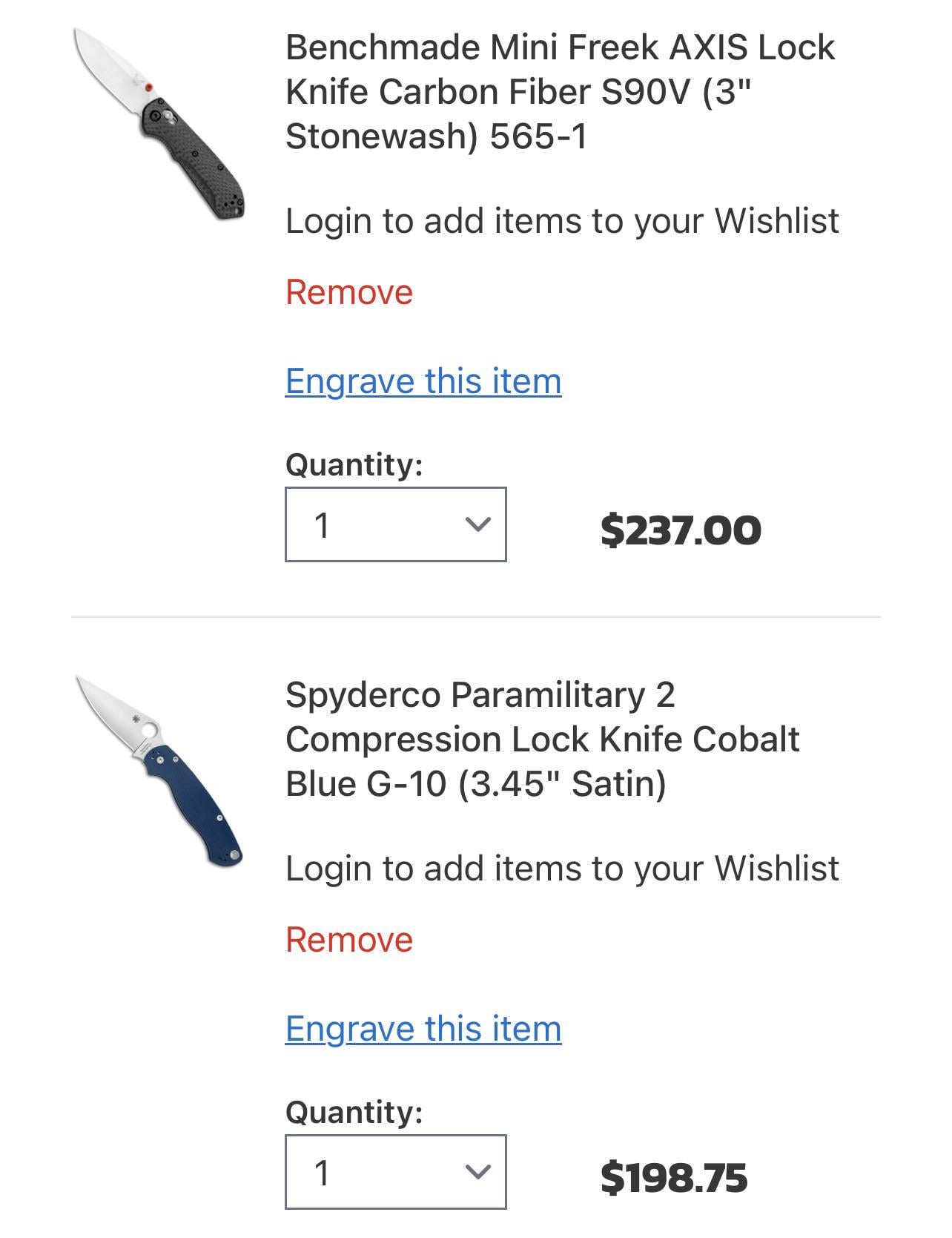This screenshot has width=952, height=1238.
Task: Click Login to Wishlist under the Spyderco knife
Action: point(562,869)
